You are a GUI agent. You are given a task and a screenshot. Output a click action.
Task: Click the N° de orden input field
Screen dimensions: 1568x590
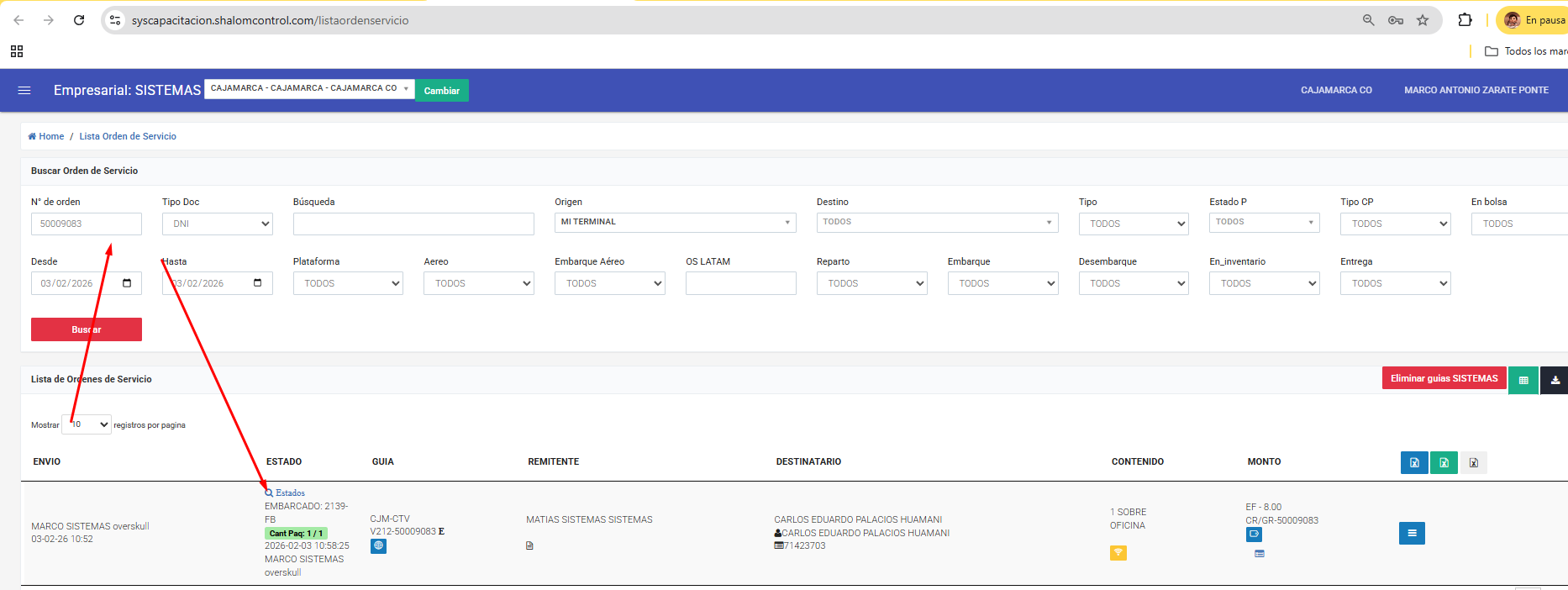(87, 224)
